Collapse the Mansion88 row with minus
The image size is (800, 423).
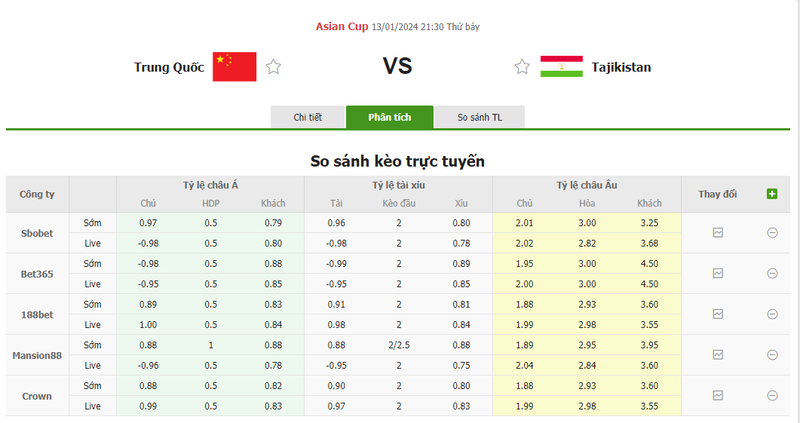pyautogui.click(x=772, y=355)
